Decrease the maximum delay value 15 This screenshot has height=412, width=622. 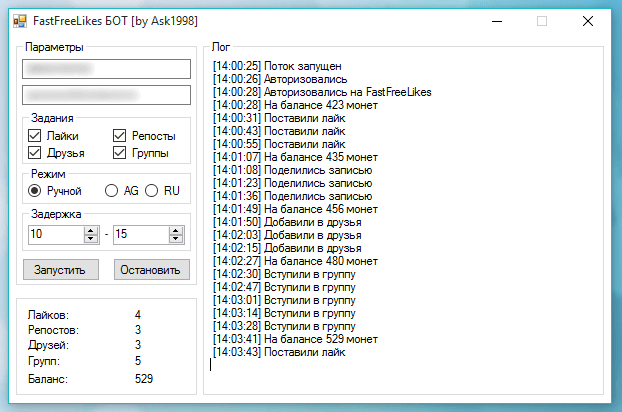pyautogui.click(x=176, y=238)
